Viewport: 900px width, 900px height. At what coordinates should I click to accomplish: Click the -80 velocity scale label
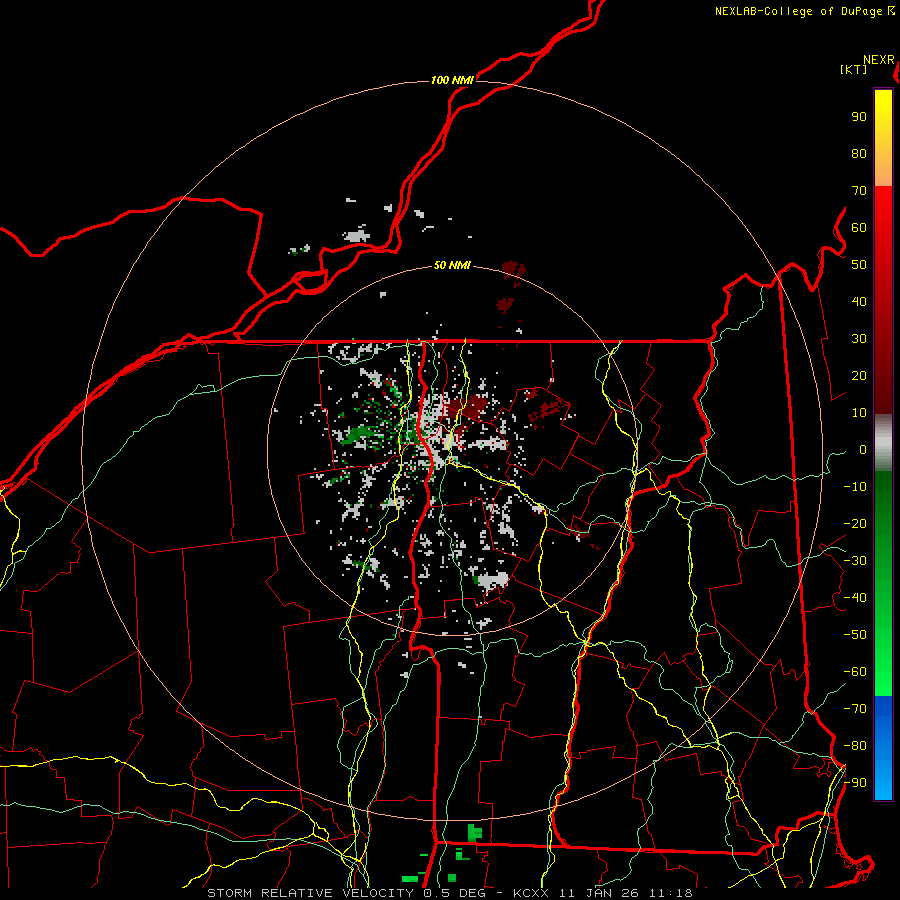coord(855,746)
